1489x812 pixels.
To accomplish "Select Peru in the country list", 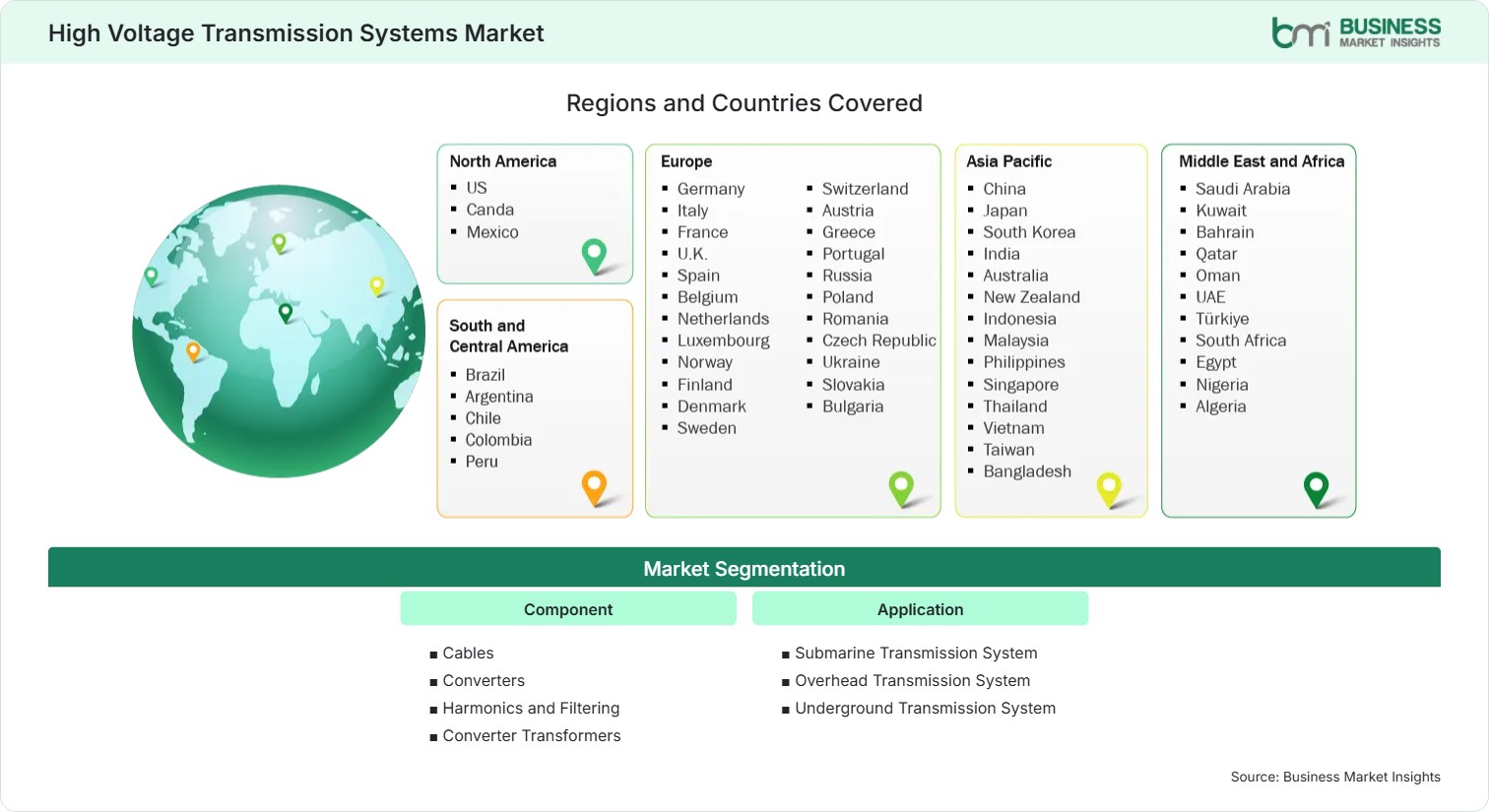I will (x=482, y=462).
